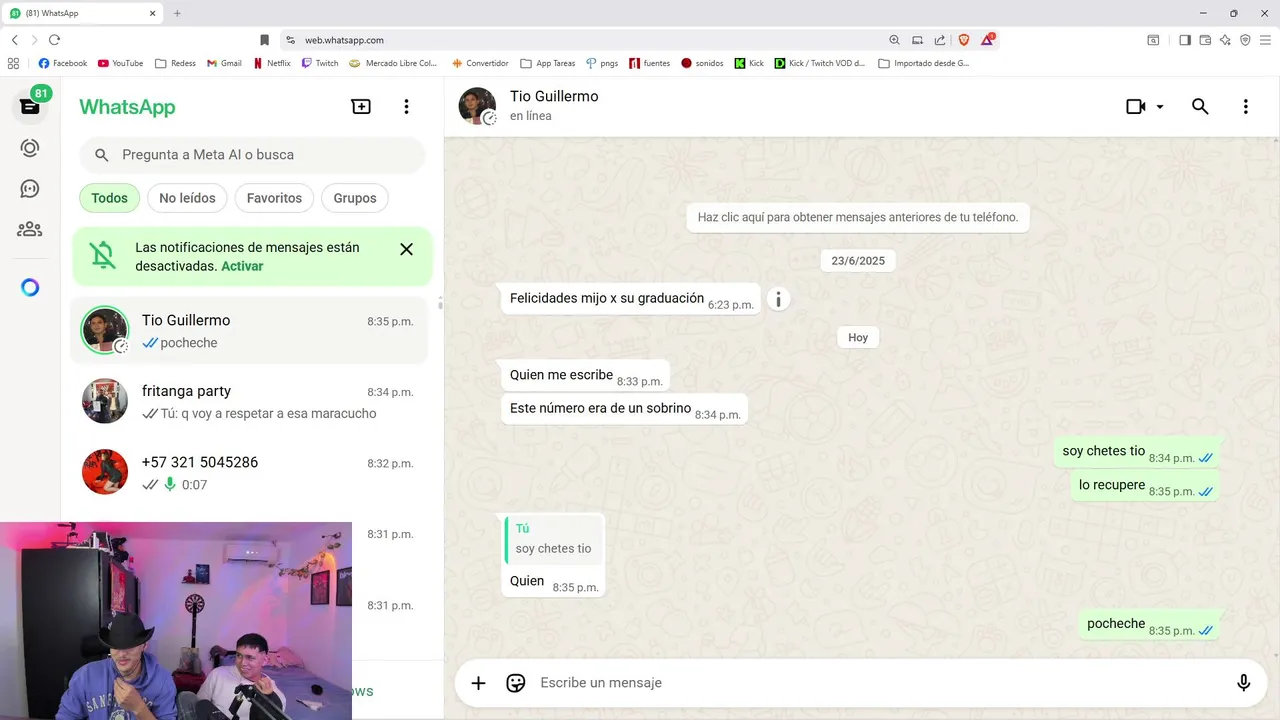Open the Gmail bookmark
The image size is (1280, 720).
[x=224, y=63]
